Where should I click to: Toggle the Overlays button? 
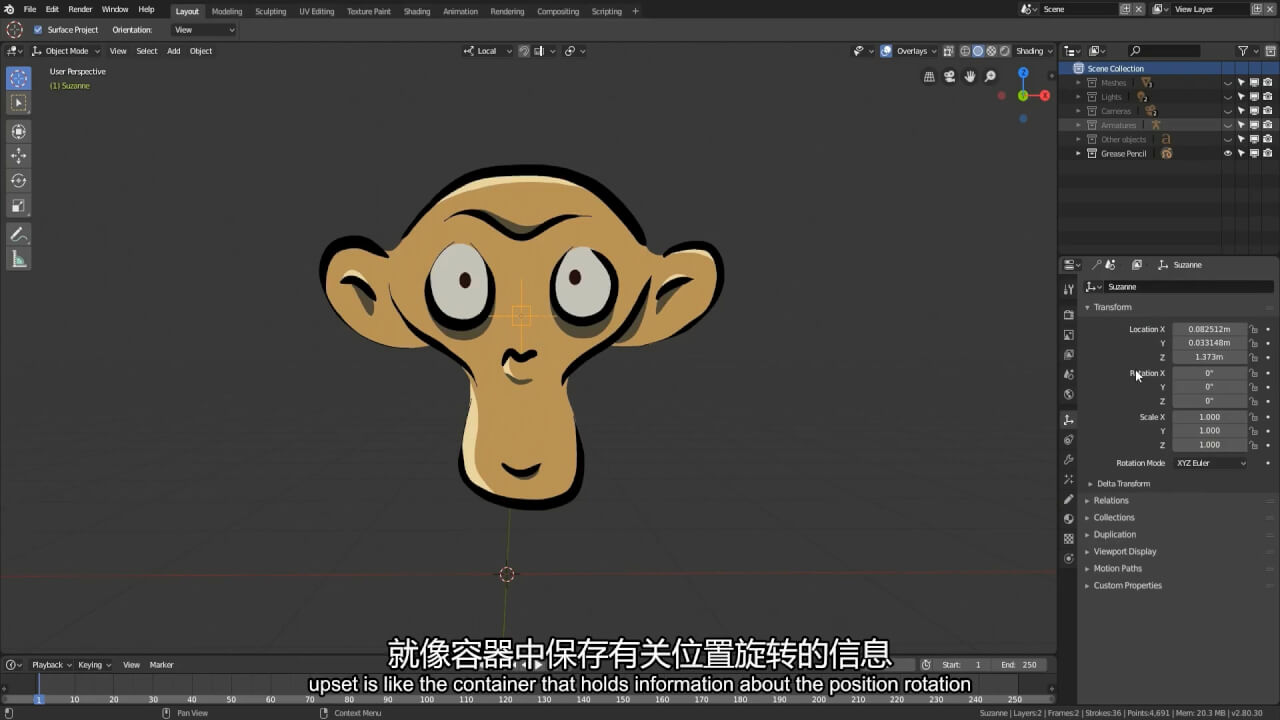tap(886, 51)
